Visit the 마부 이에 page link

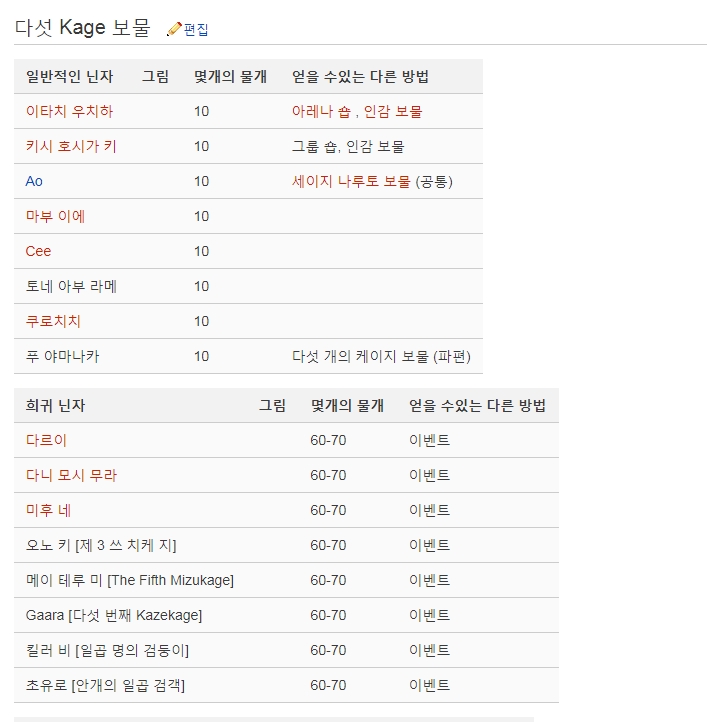pos(55,216)
